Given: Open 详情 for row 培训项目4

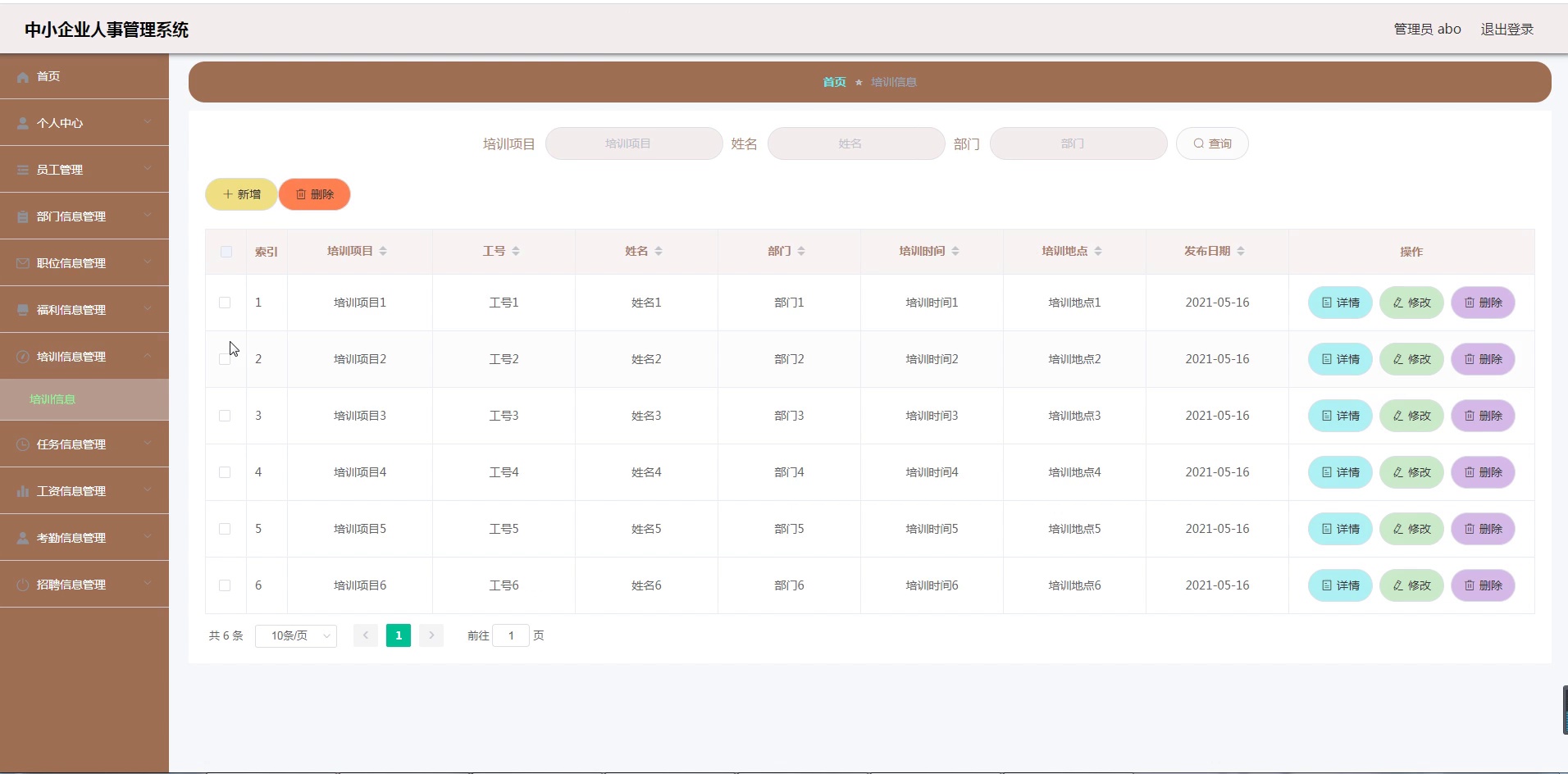Looking at the screenshot, I should pyautogui.click(x=1340, y=472).
